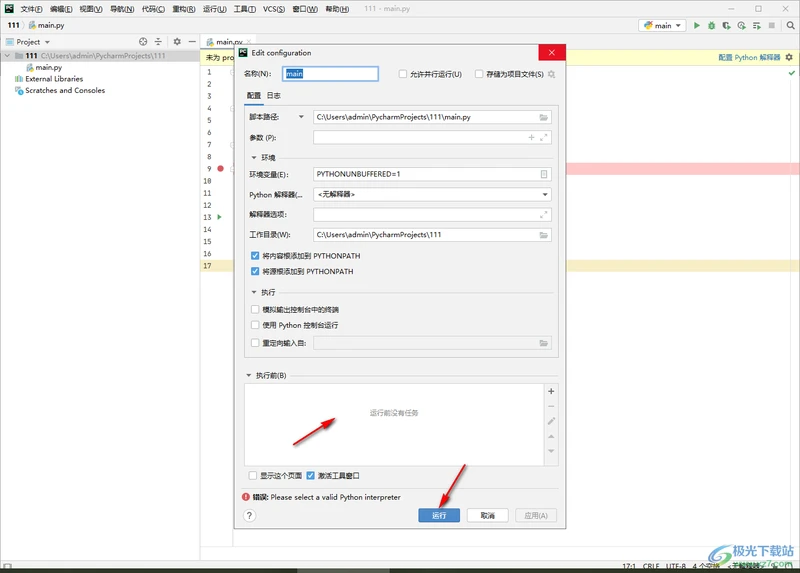Image resolution: width=800 pixels, height=573 pixels.
Task: Uncheck activate tool window checkbox
Action: click(311, 476)
